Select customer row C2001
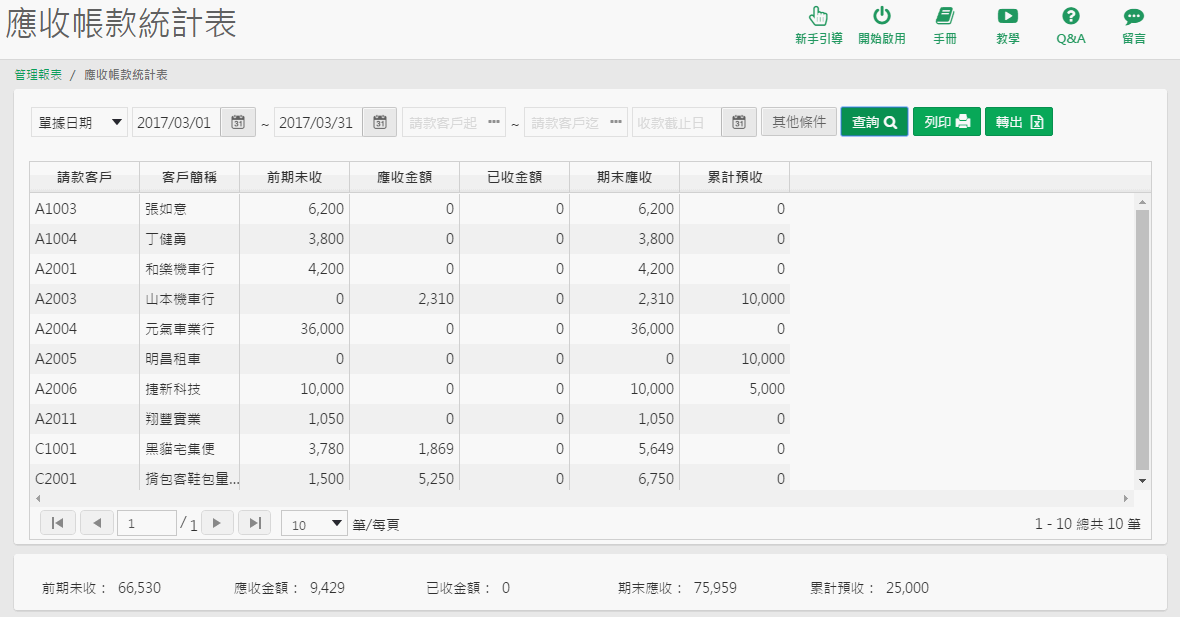 coord(409,478)
